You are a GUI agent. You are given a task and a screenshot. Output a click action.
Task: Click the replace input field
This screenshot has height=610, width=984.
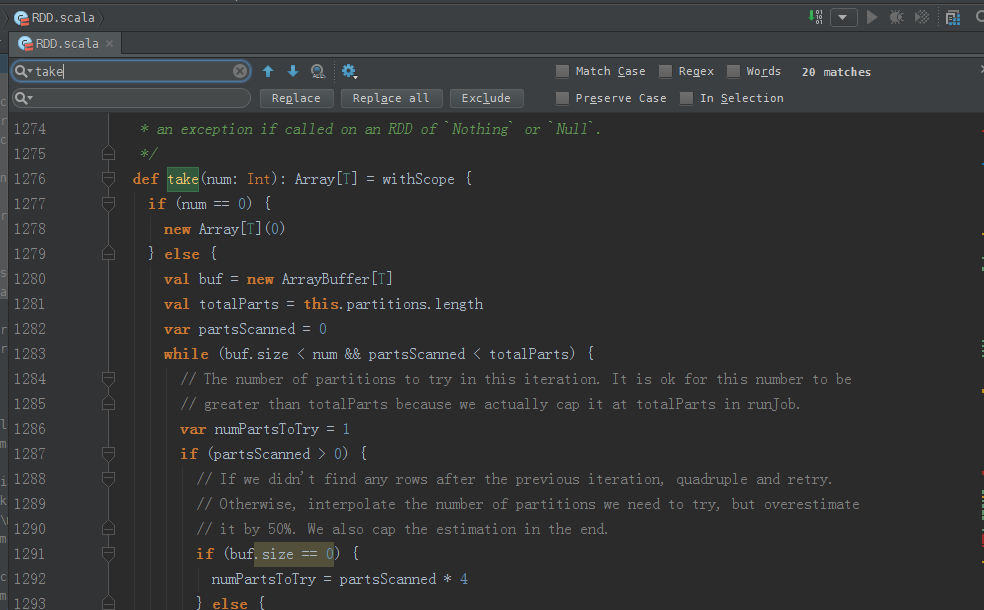132,98
